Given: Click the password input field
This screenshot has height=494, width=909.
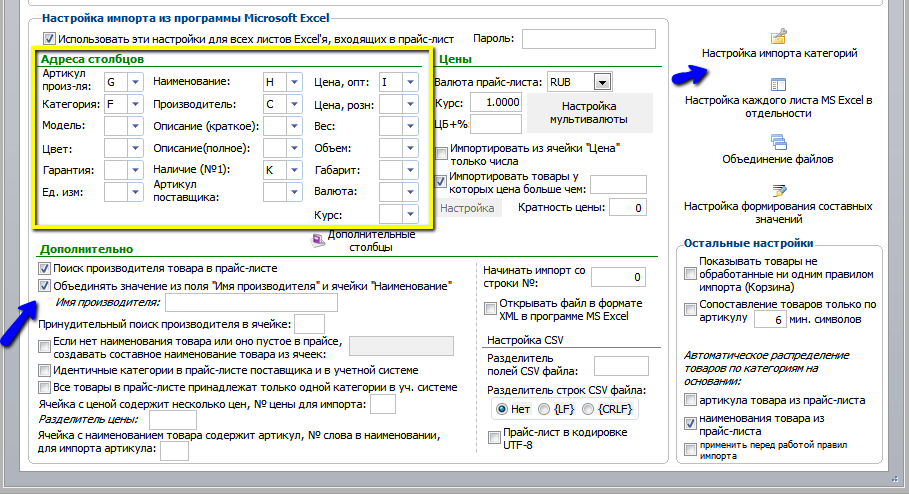Looking at the screenshot, I should (588, 39).
